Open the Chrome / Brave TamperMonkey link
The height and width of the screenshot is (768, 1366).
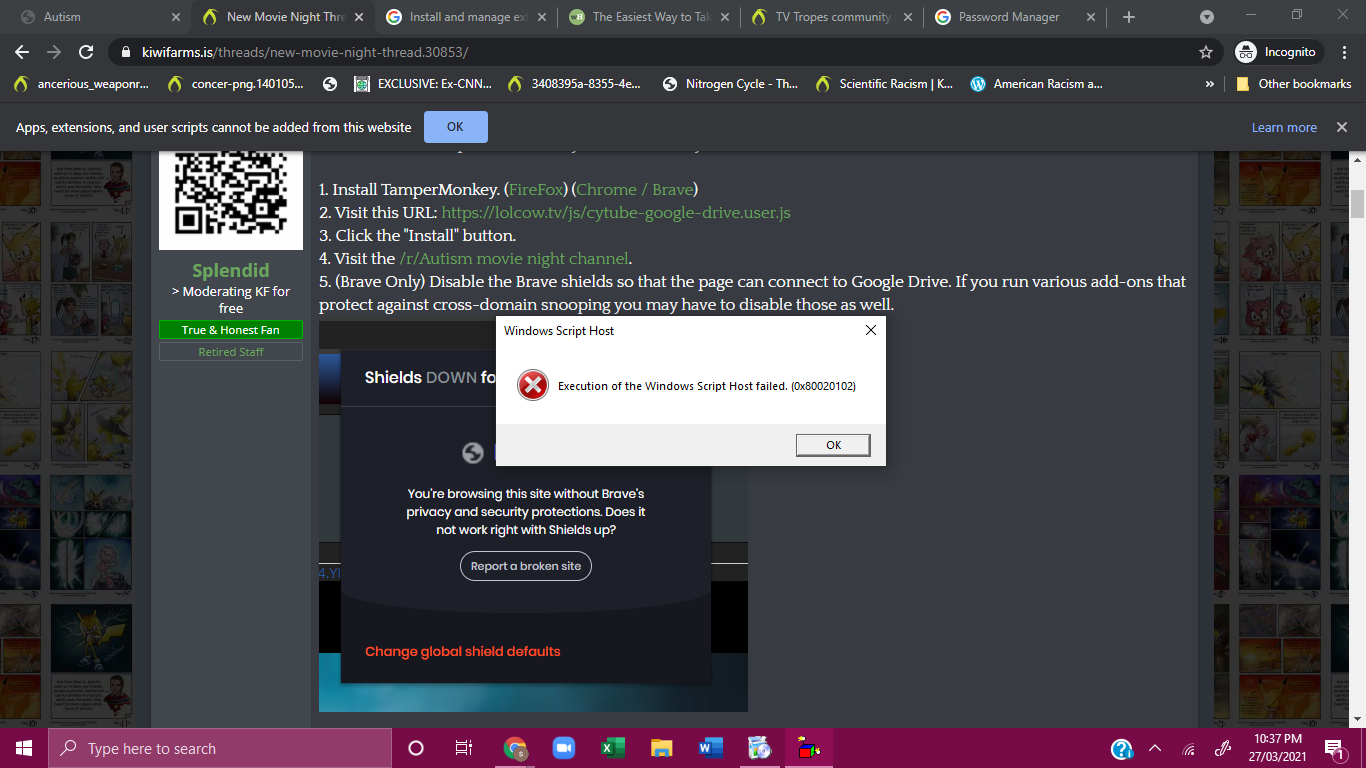coord(635,189)
